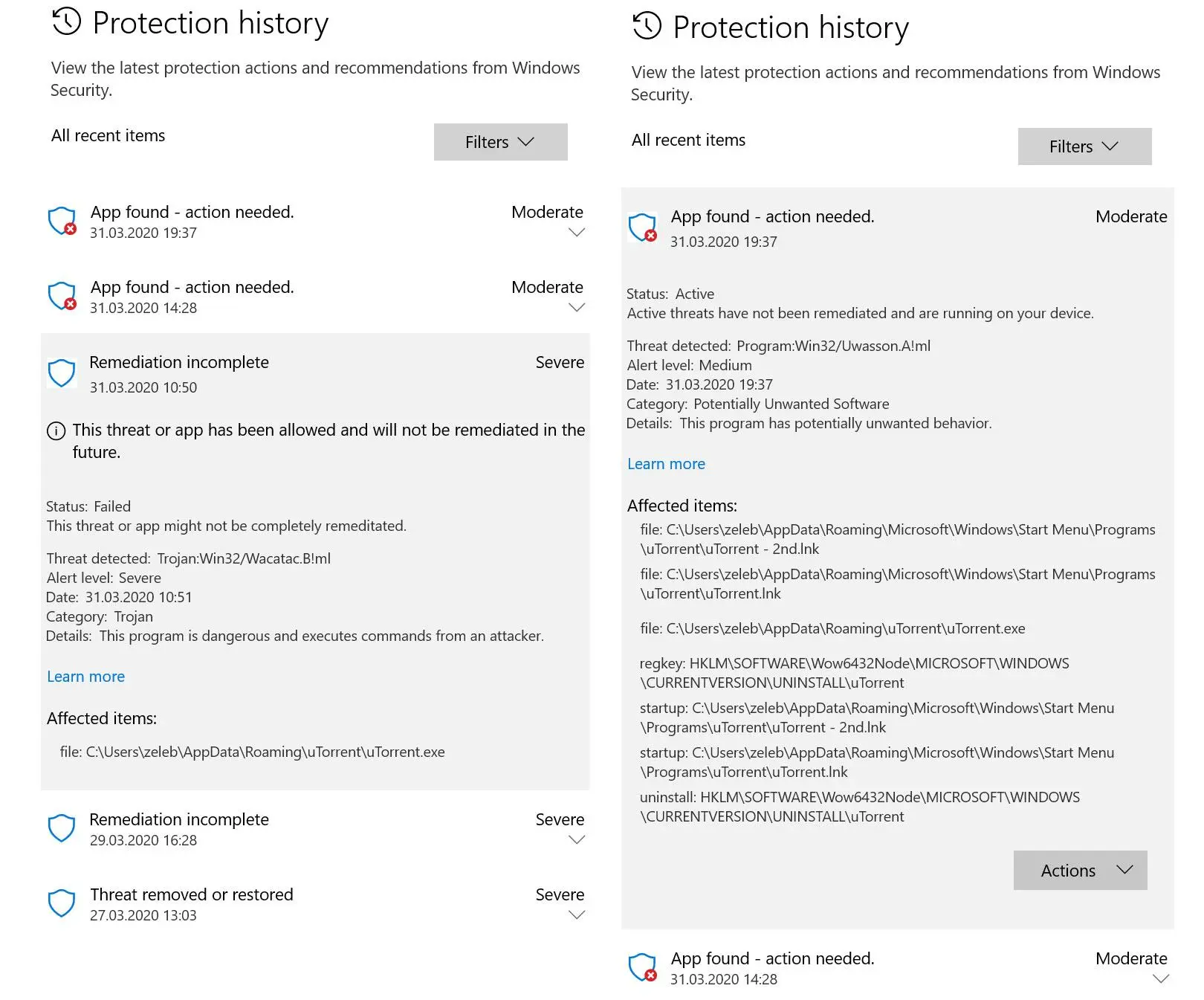Click the history clock icon in right panel

[647, 26]
